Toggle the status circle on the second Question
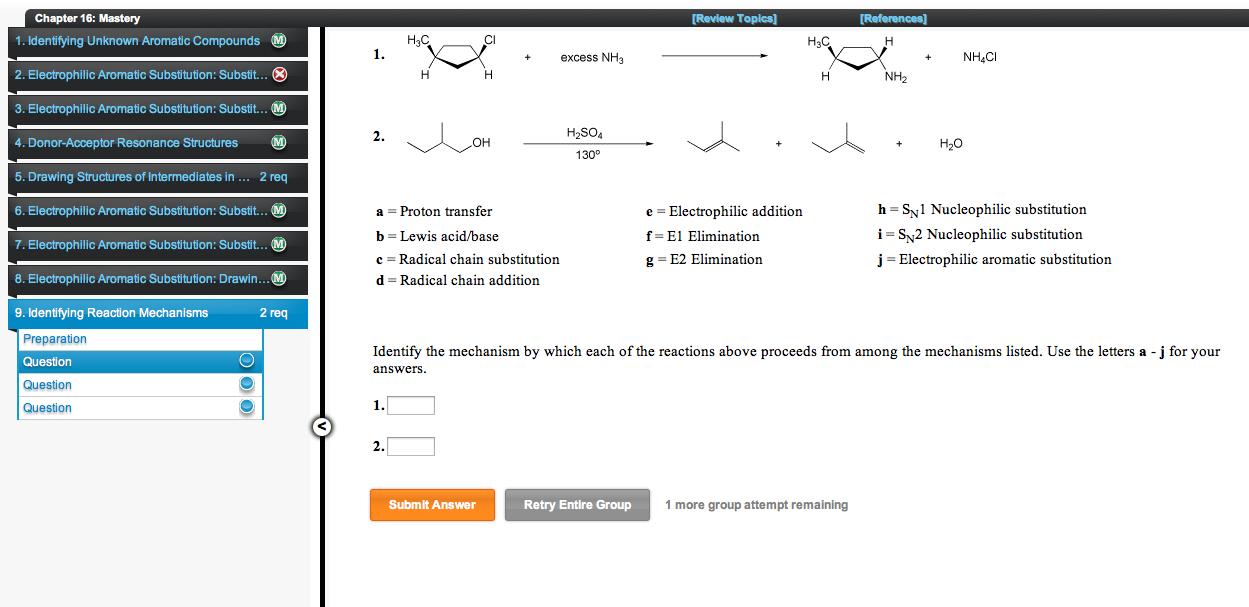Screen dimensions: 1249x607 point(246,384)
